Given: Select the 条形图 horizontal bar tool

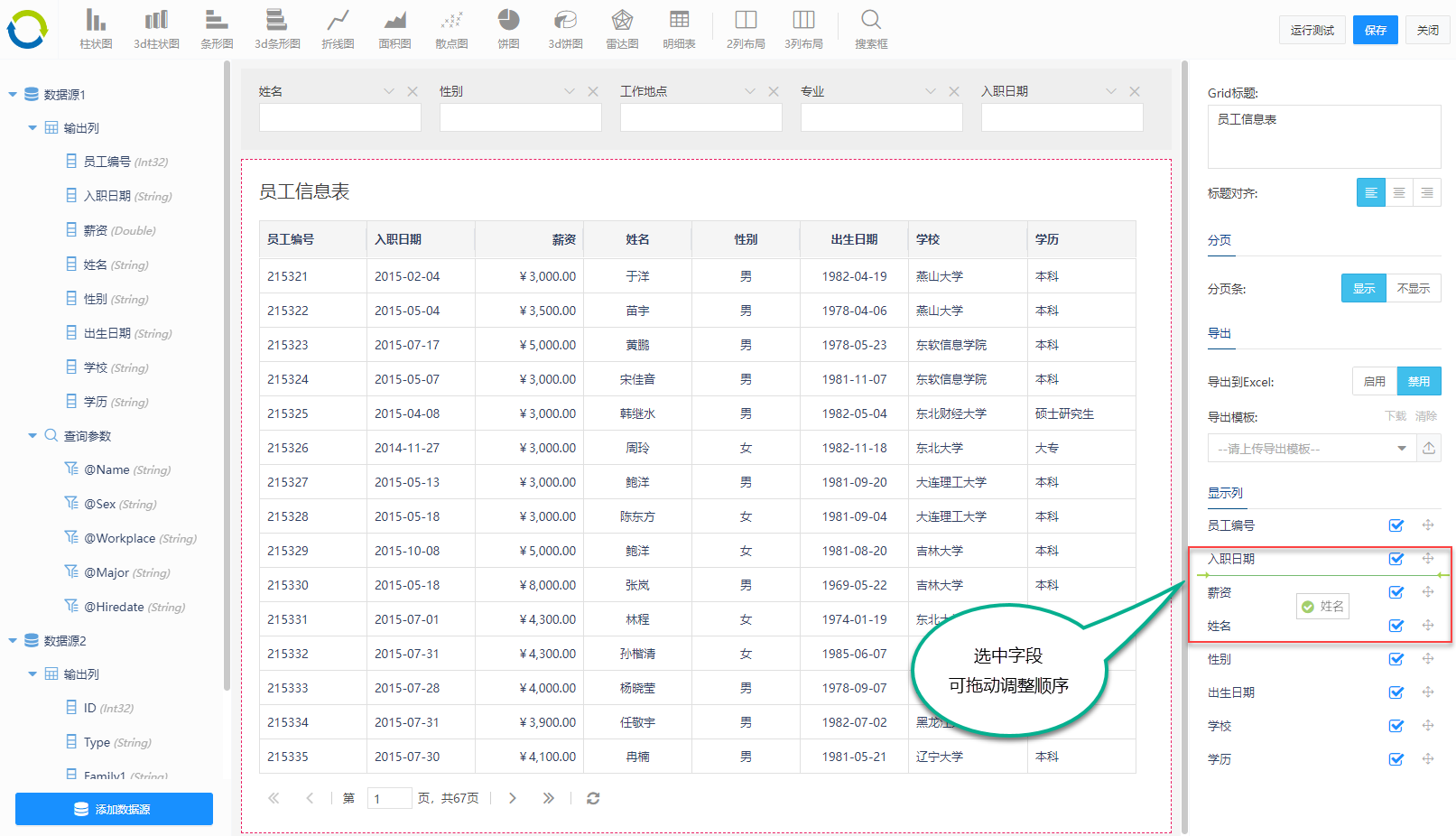Looking at the screenshot, I should [217, 29].
